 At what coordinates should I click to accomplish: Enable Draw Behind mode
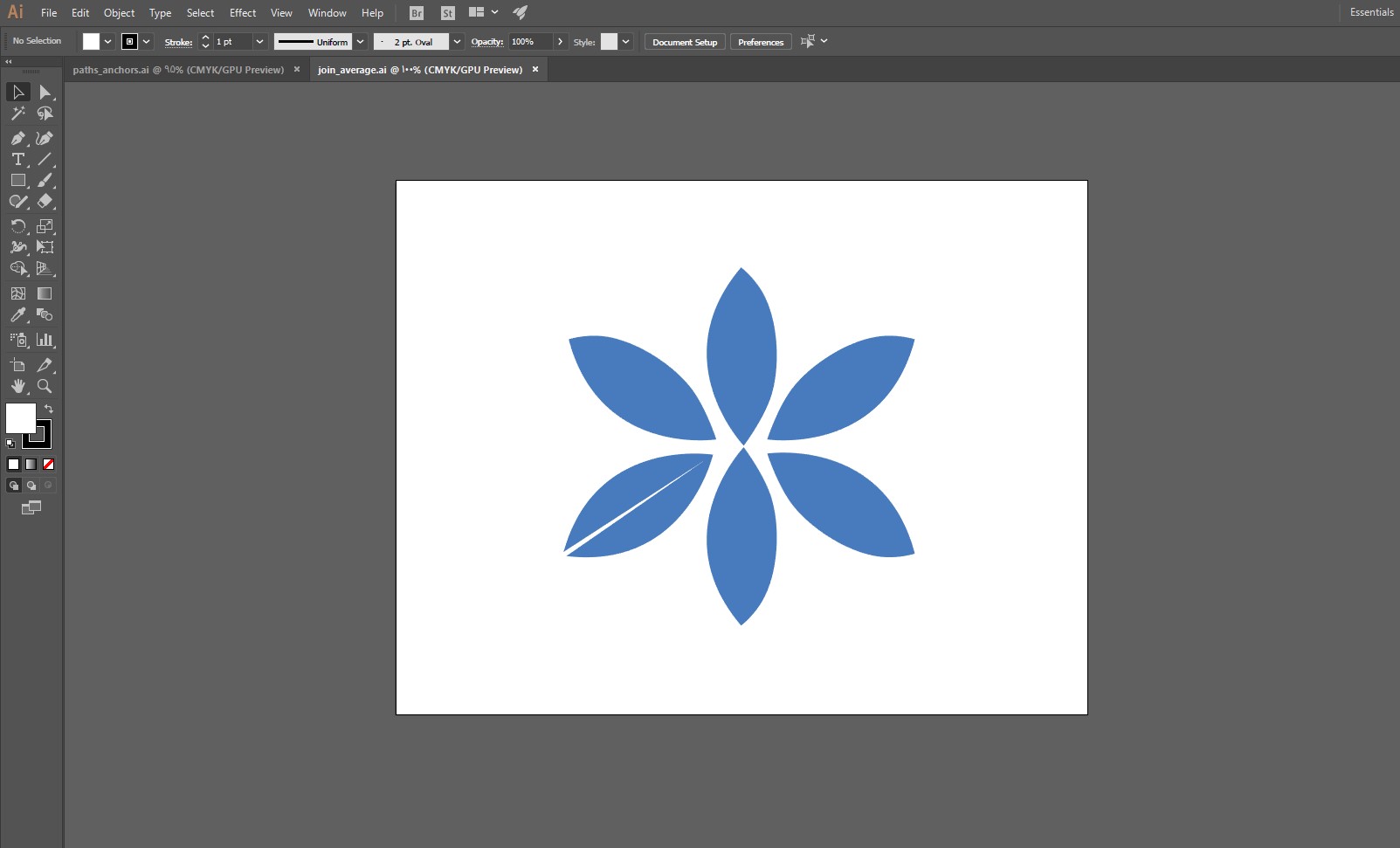coord(31,486)
